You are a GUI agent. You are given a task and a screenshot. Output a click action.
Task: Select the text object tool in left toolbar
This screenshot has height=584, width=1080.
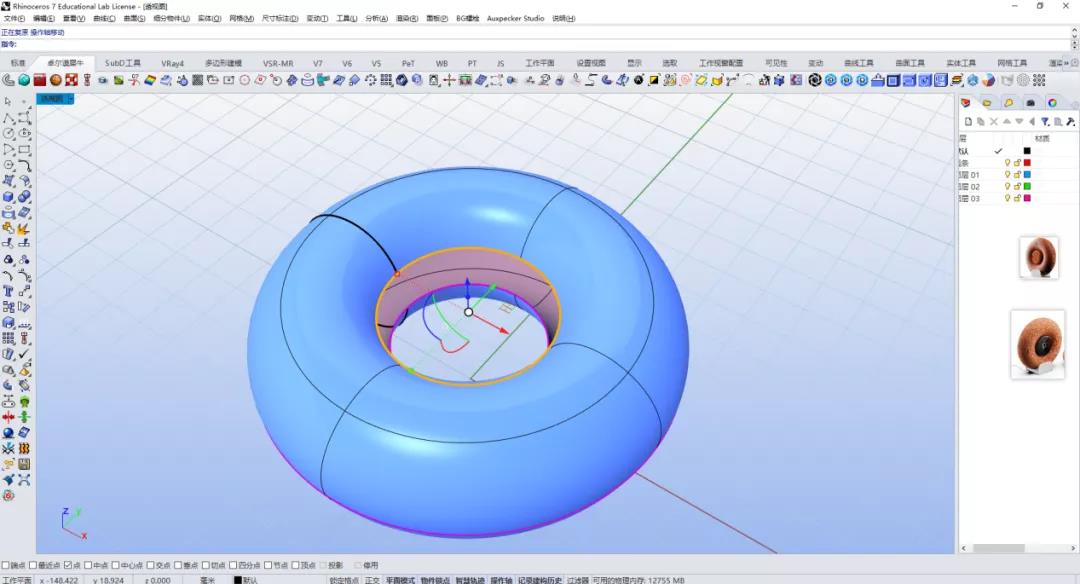pos(8,291)
